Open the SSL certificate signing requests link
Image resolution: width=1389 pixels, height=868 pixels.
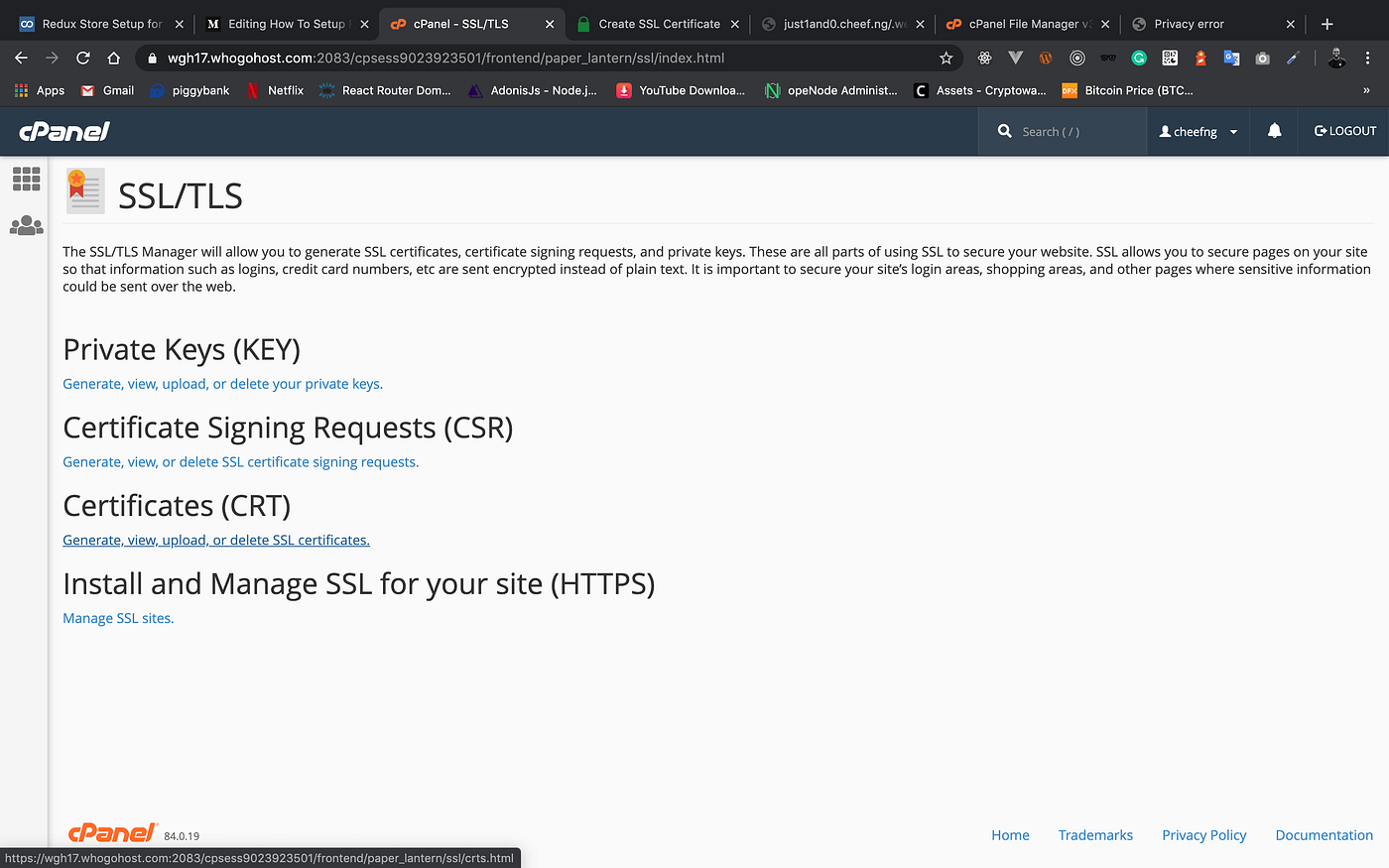pos(240,462)
